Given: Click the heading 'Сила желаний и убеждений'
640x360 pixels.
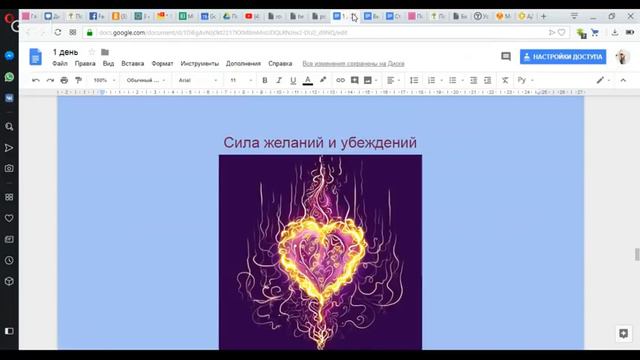Looking at the screenshot, I should tap(320, 142).
